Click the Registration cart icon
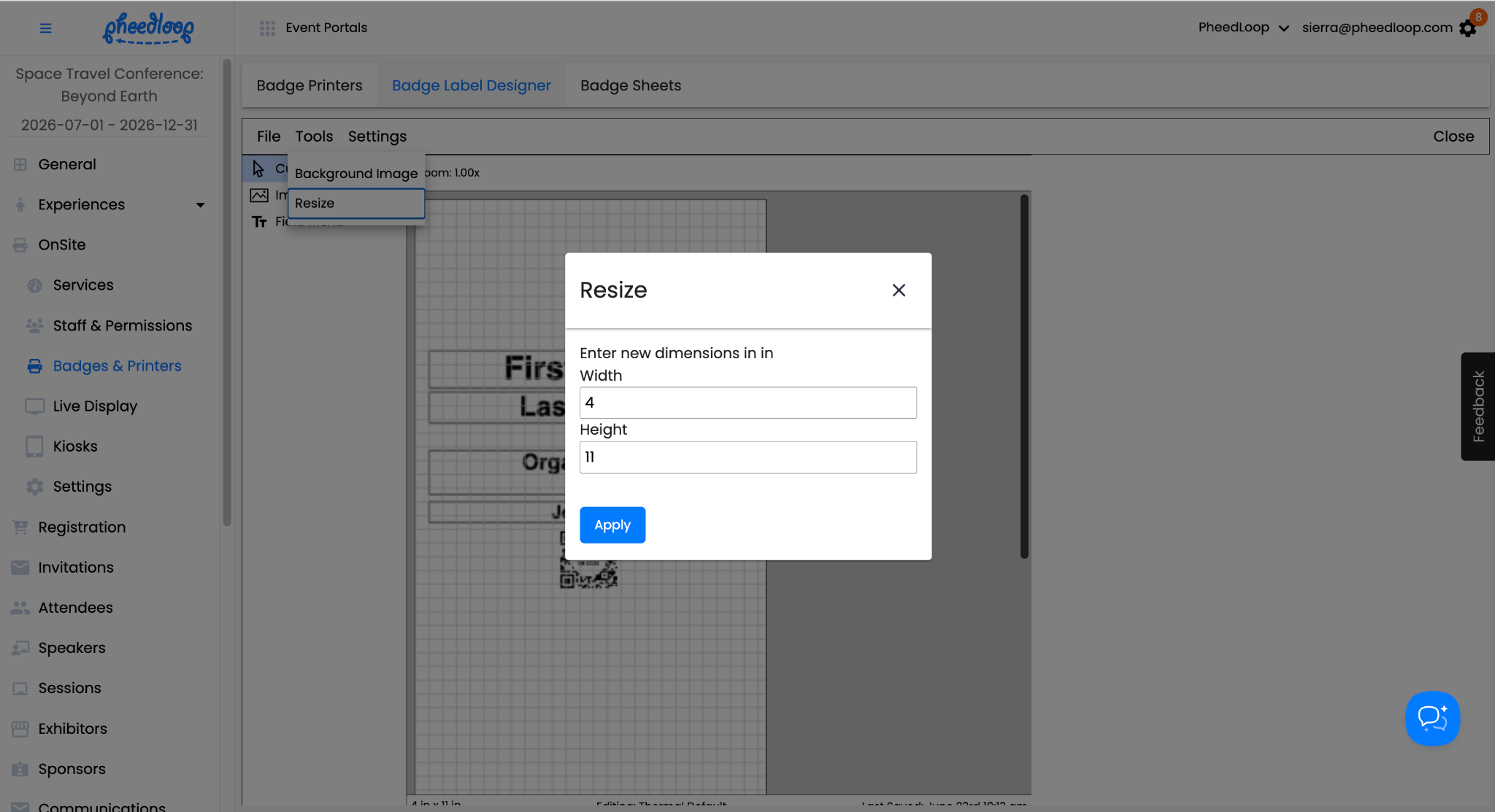The height and width of the screenshot is (812, 1495). coord(20,527)
